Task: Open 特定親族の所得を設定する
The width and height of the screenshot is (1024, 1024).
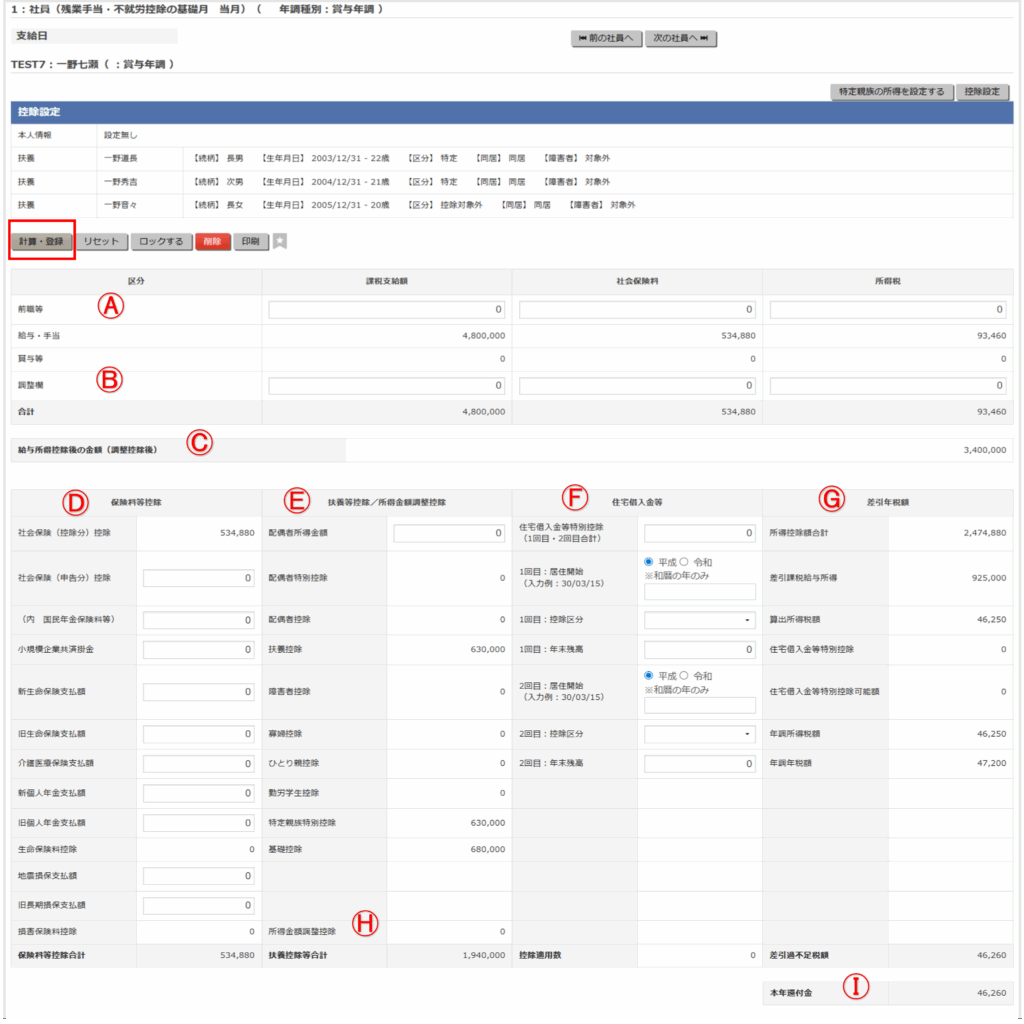Action: [891, 92]
